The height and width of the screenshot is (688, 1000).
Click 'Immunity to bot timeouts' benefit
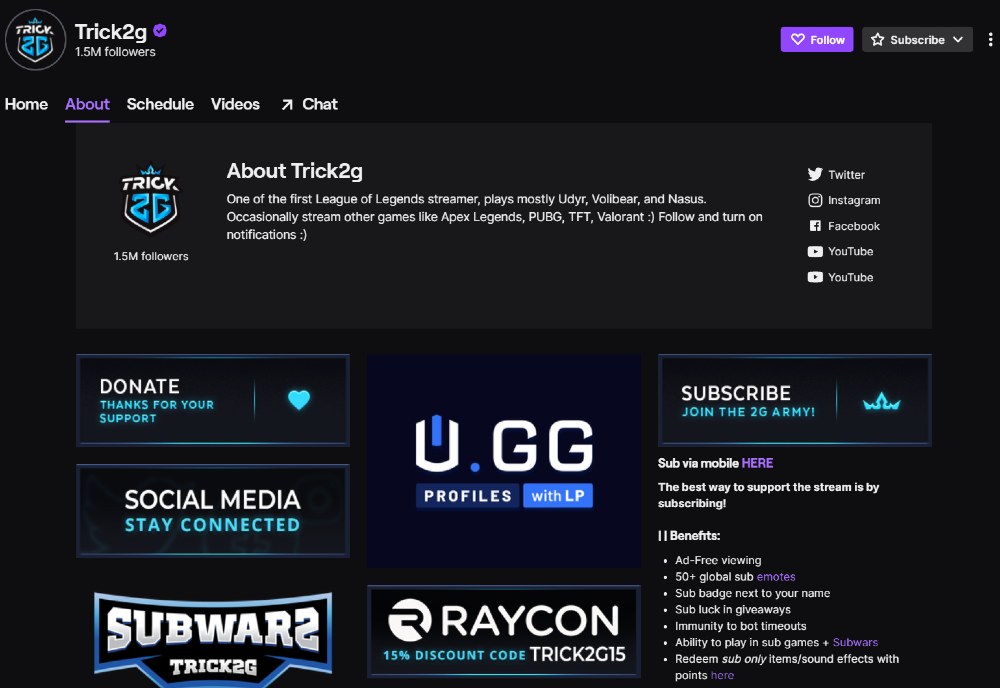pos(740,626)
